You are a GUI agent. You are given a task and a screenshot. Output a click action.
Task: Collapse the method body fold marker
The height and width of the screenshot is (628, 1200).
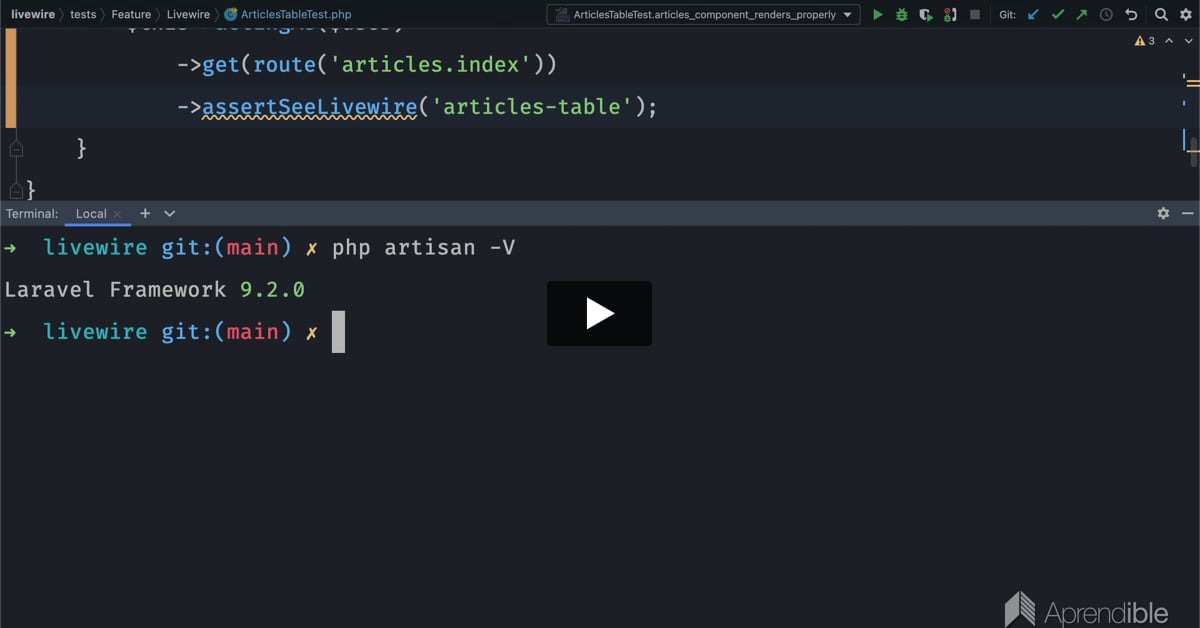(15, 148)
